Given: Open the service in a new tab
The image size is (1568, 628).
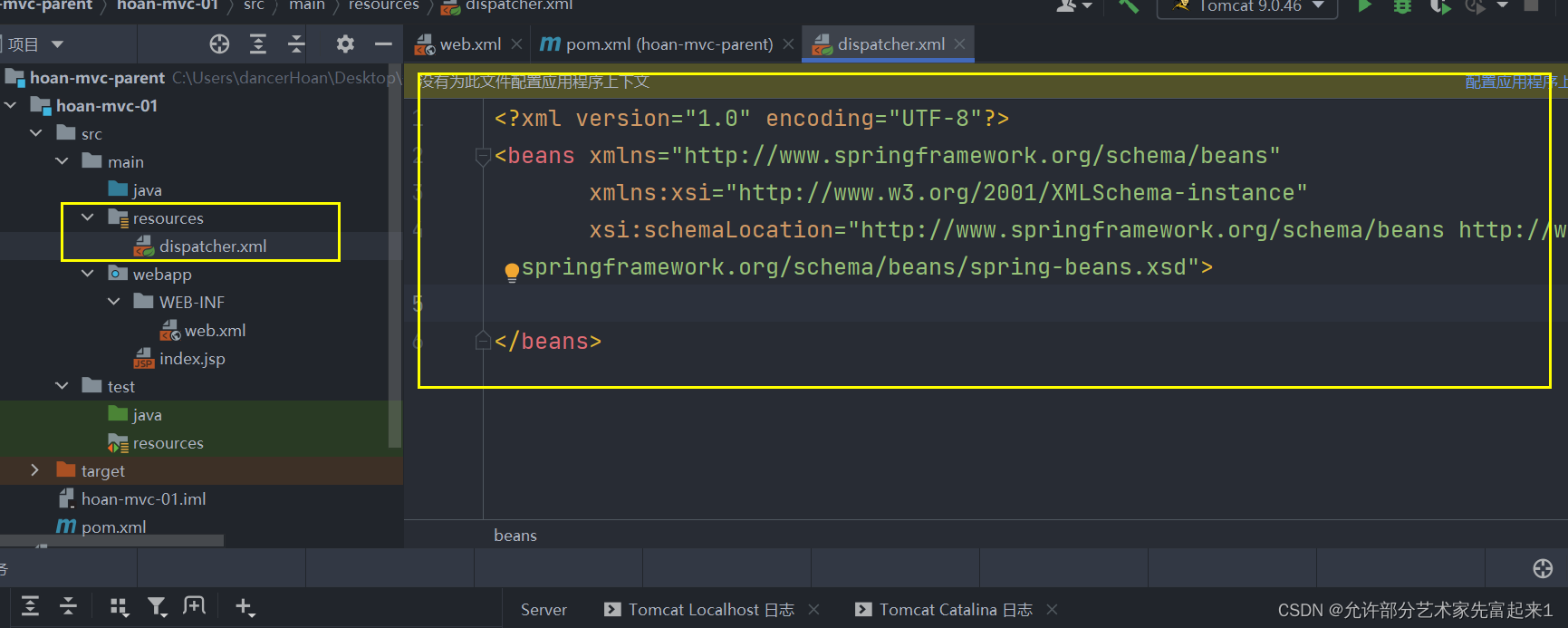Looking at the screenshot, I should point(194,605).
